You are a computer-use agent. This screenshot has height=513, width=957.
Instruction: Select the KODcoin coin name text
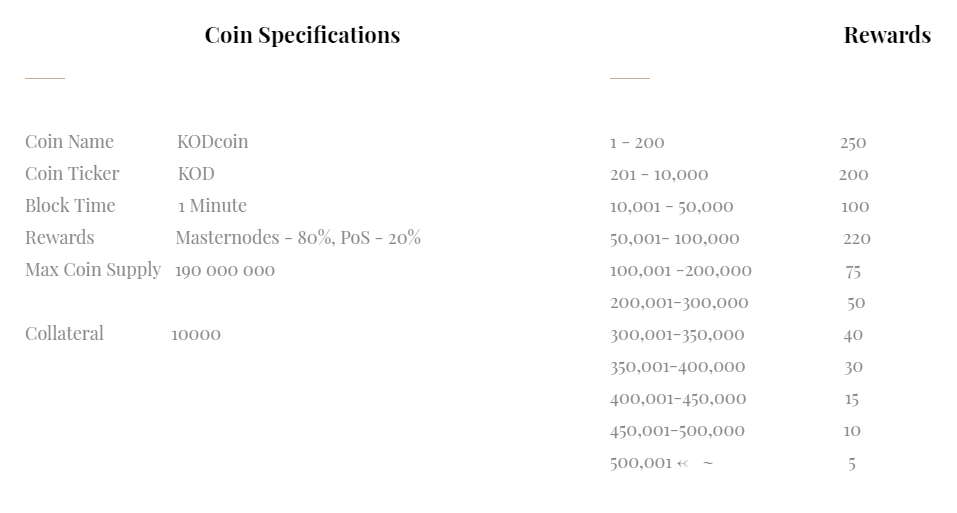pyautogui.click(x=212, y=142)
